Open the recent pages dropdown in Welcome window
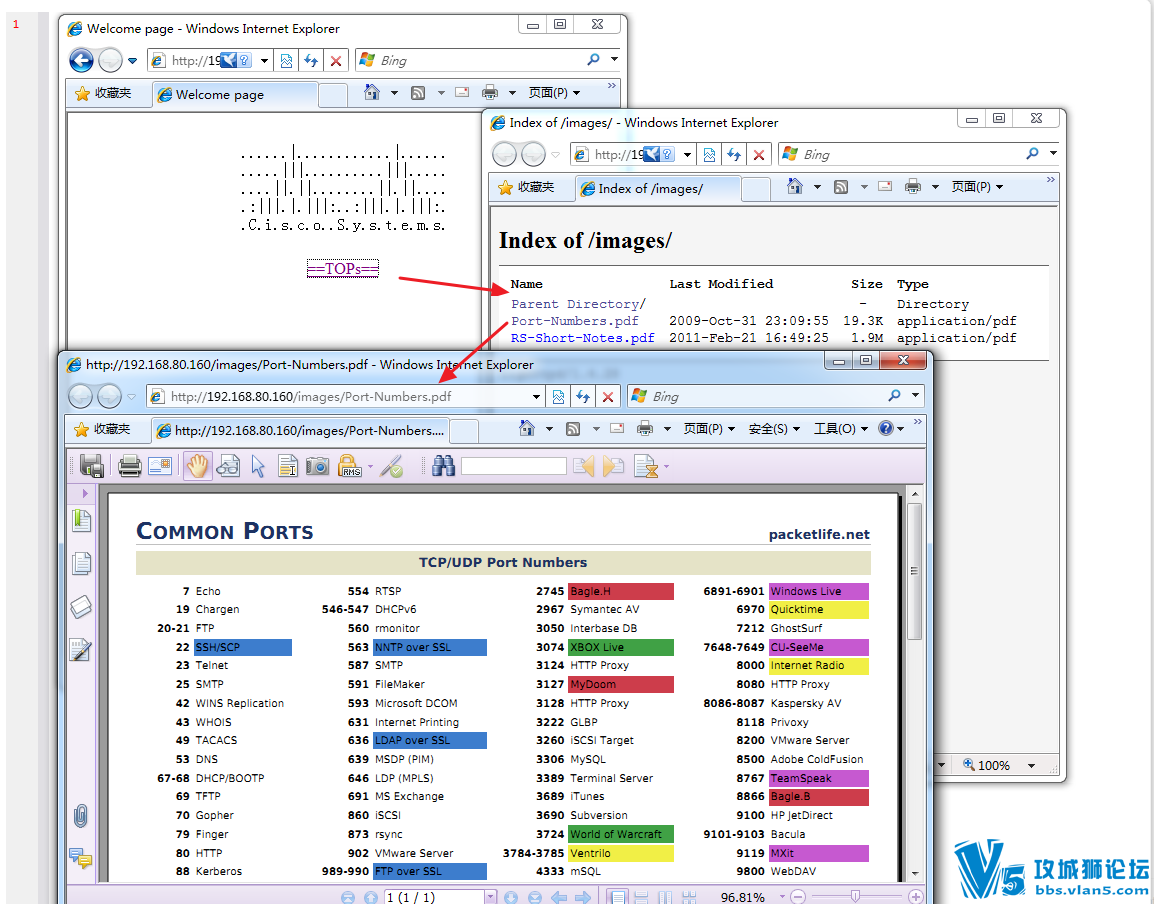 pyautogui.click(x=132, y=60)
